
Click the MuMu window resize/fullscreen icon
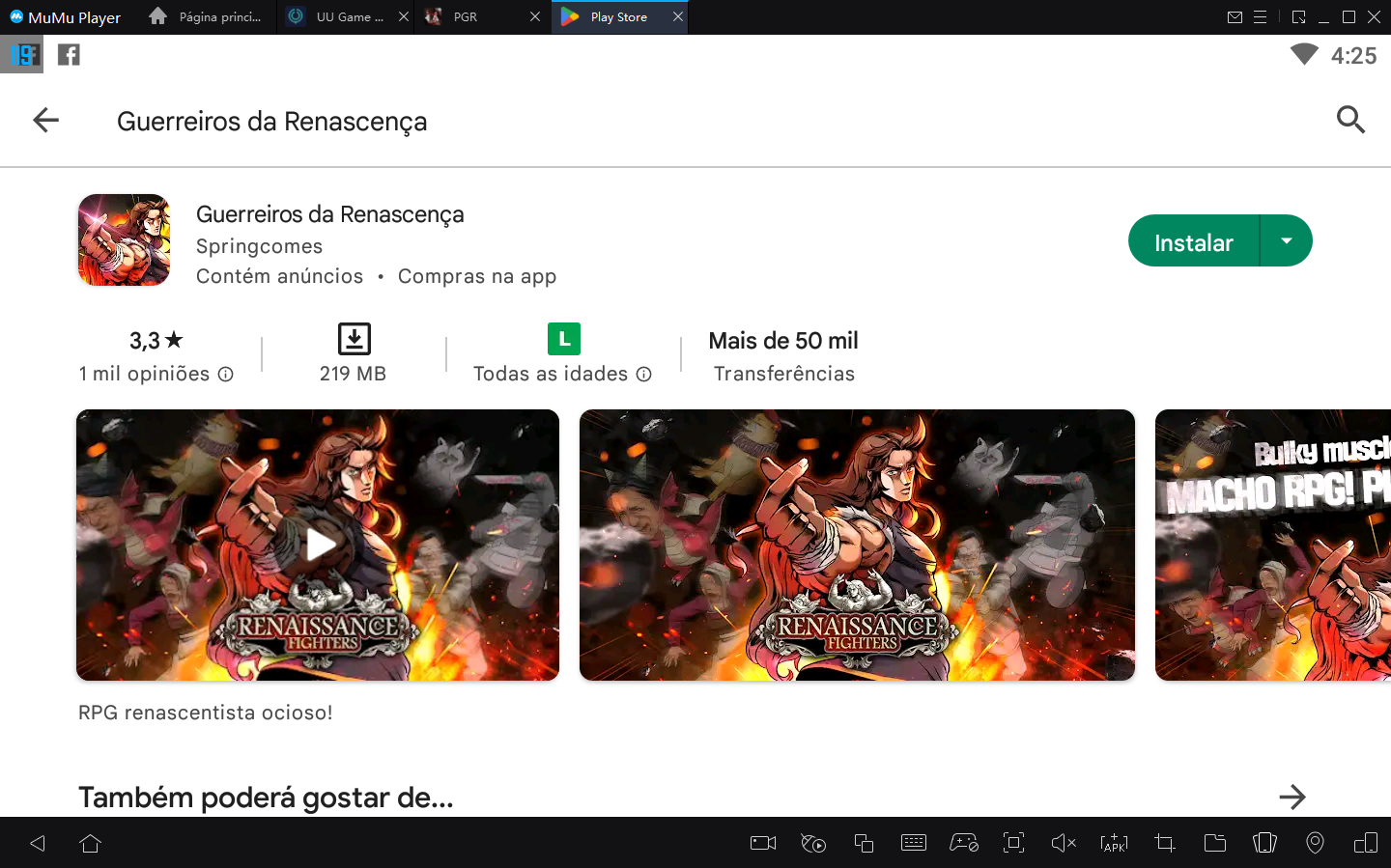(1298, 17)
